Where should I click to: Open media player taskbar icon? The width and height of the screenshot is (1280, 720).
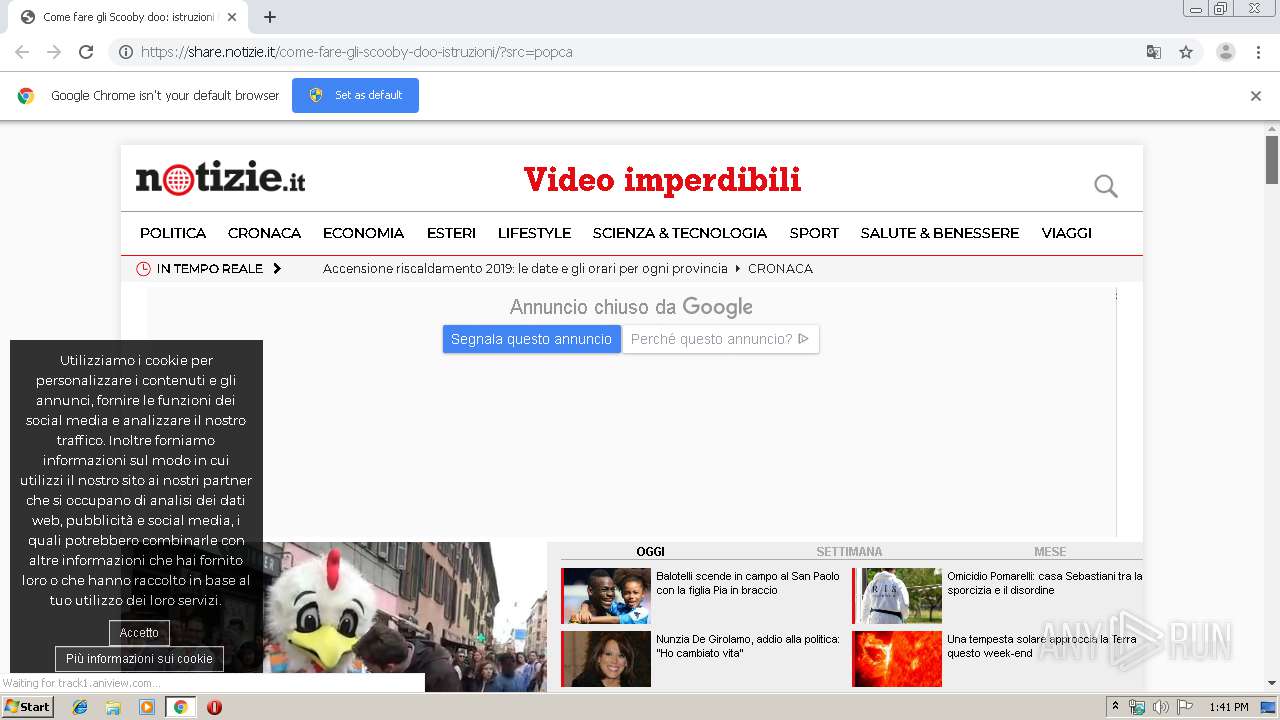pos(147,707)
